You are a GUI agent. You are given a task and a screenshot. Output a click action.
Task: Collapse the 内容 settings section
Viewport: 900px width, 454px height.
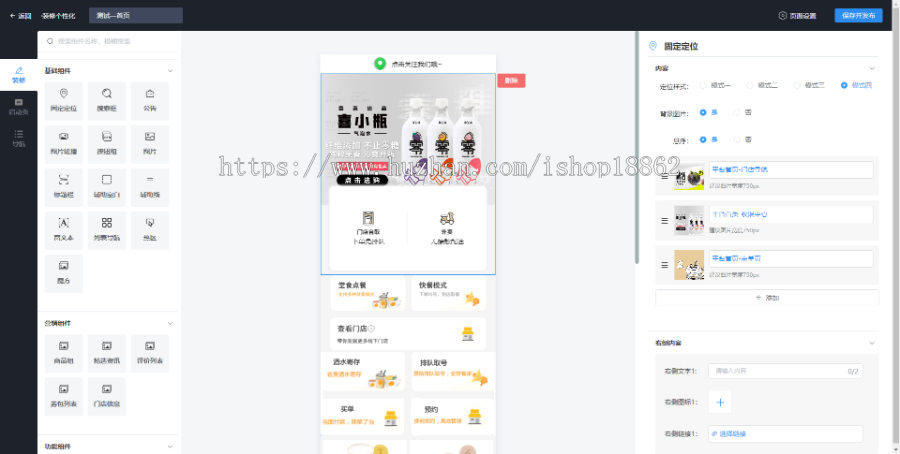click(x=872, y=68)
